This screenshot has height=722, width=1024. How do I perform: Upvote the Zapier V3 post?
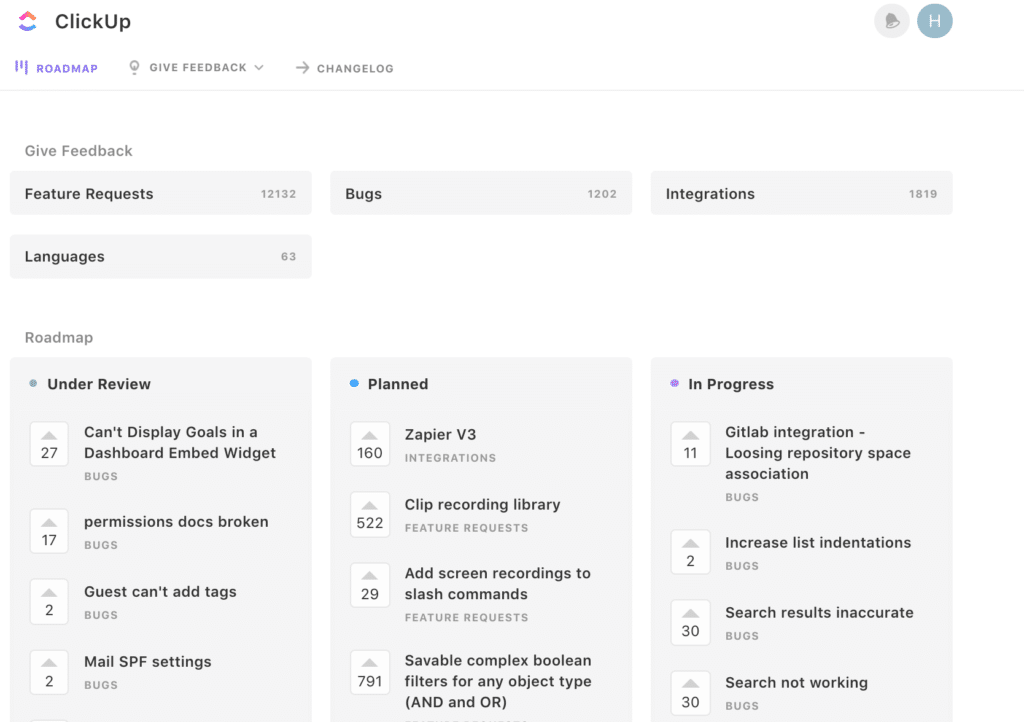[370, 444]
